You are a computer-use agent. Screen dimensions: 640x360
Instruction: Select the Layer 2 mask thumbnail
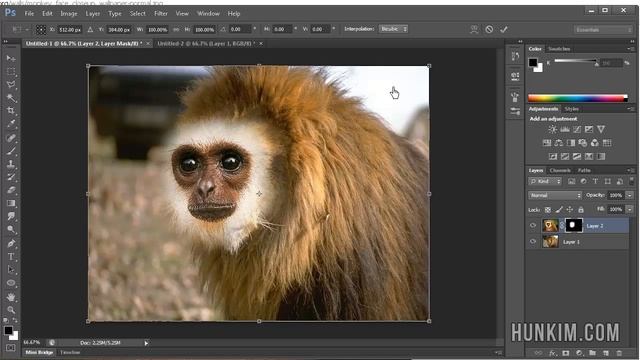coord(573,225)
